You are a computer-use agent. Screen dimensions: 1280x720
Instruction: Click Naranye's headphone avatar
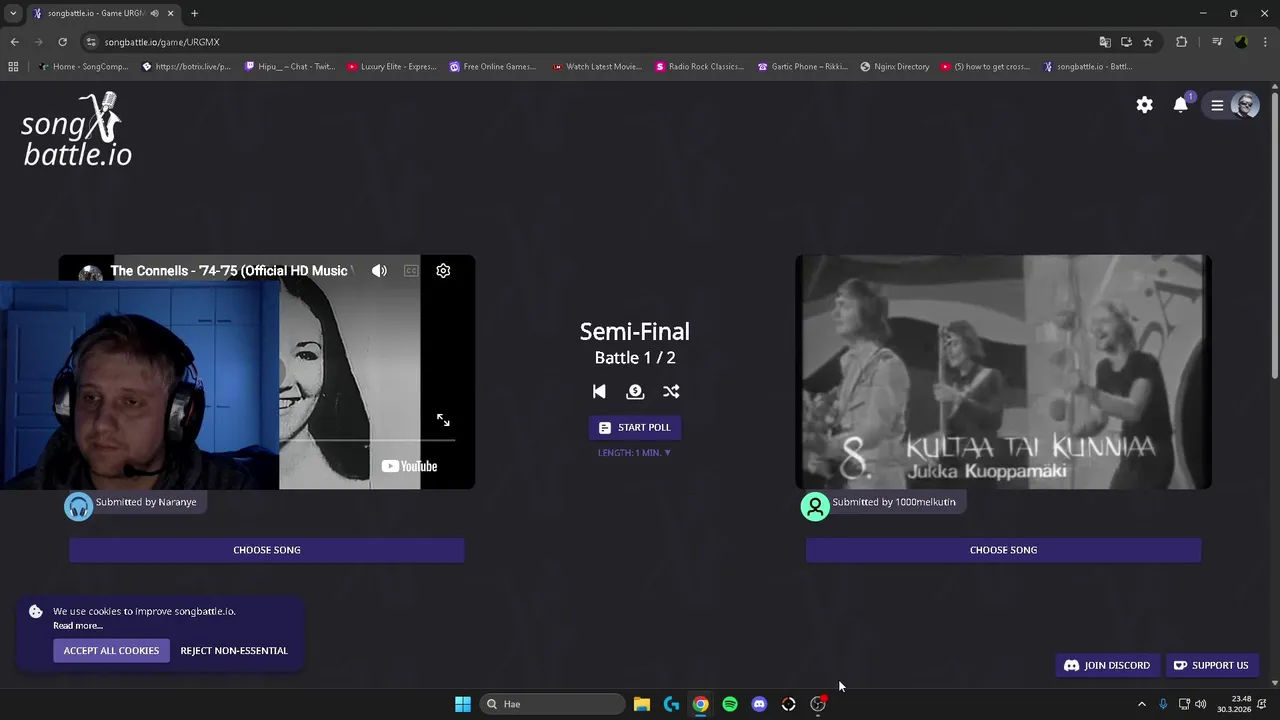point(78,506)
